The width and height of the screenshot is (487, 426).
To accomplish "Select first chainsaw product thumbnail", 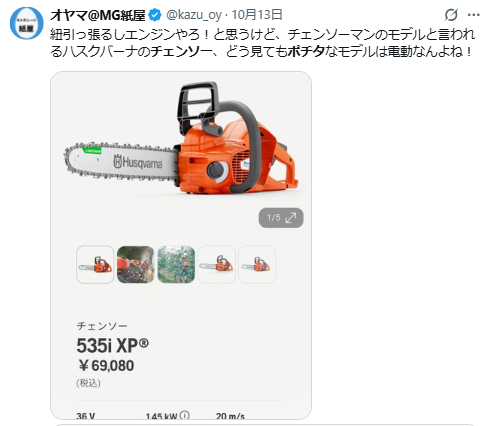I will point(95,265).
